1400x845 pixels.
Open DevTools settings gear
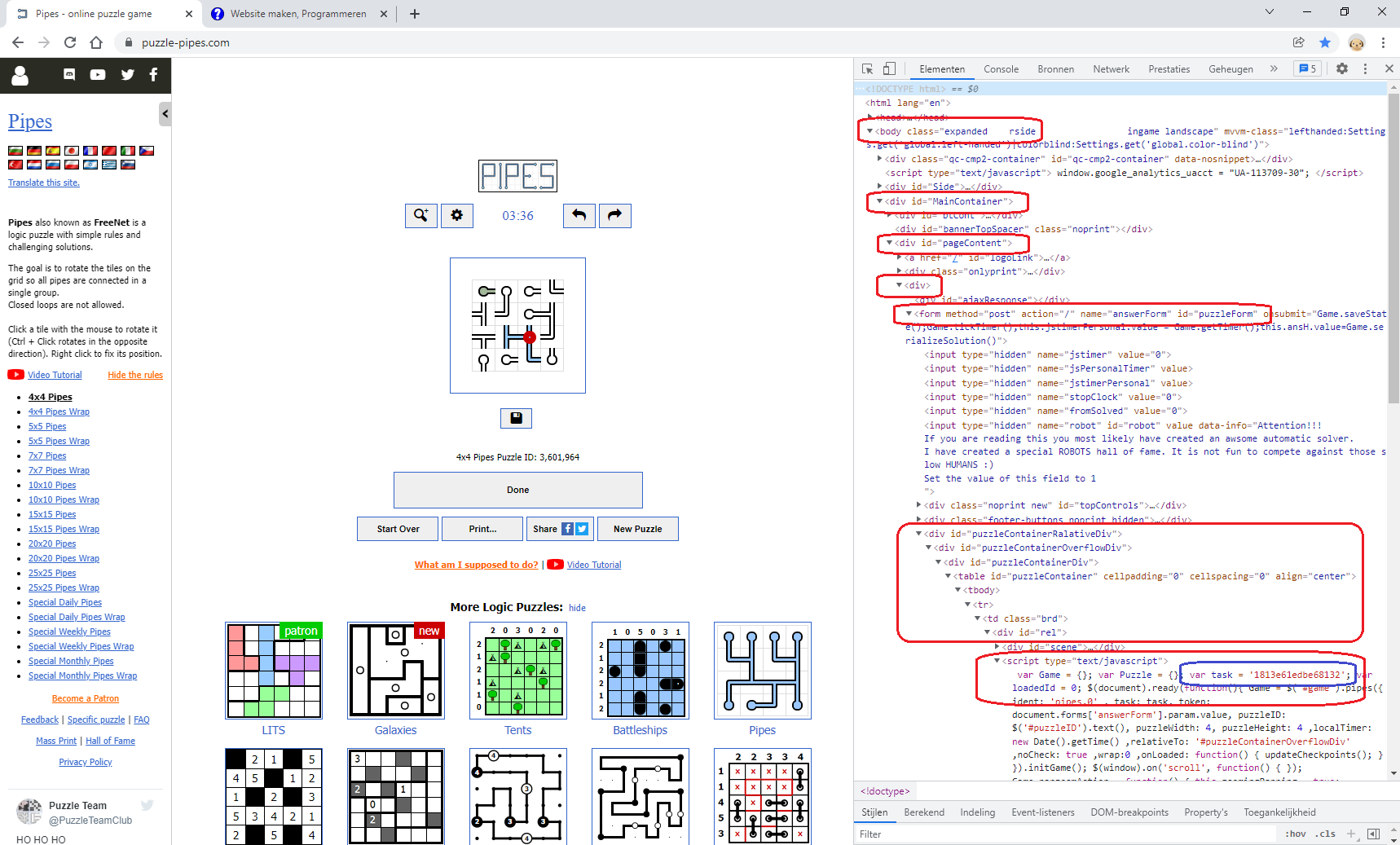tap(1342, 69)
